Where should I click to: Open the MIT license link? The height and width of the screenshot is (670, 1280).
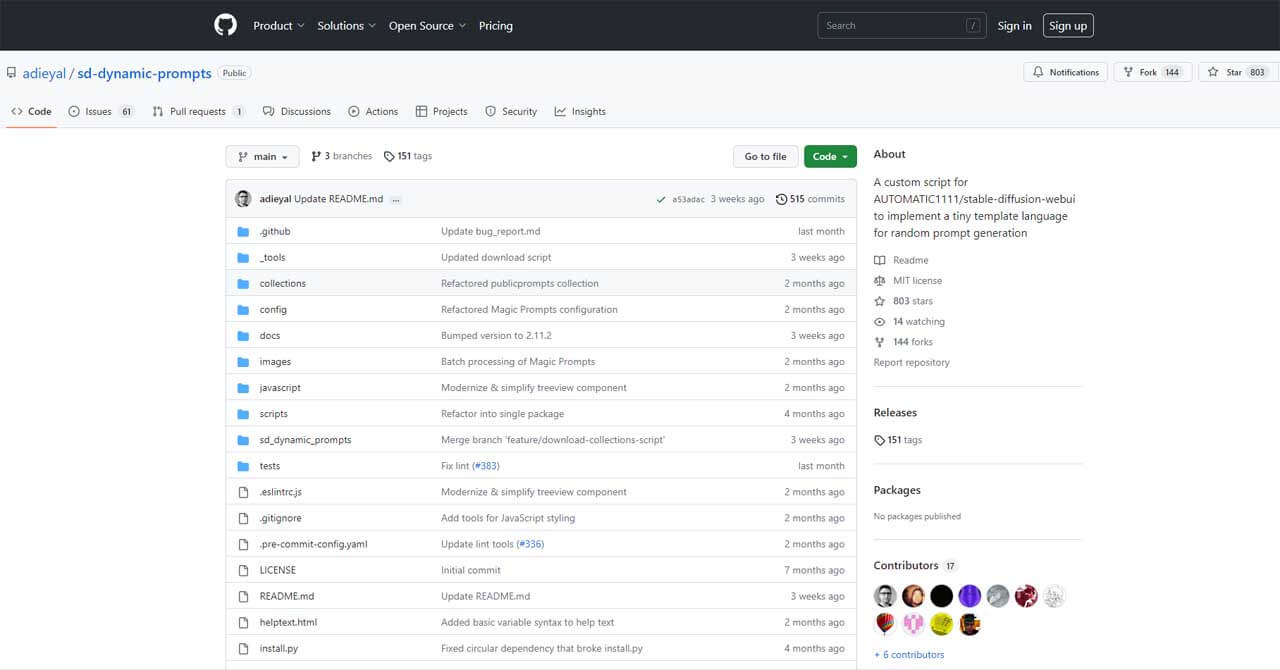coord(917,281)
